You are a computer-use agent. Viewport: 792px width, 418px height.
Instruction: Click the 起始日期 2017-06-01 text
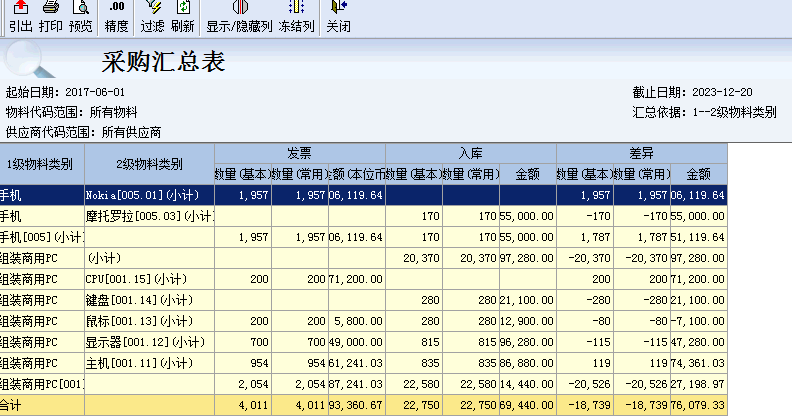pyautogui.click(x=65, y=92)
